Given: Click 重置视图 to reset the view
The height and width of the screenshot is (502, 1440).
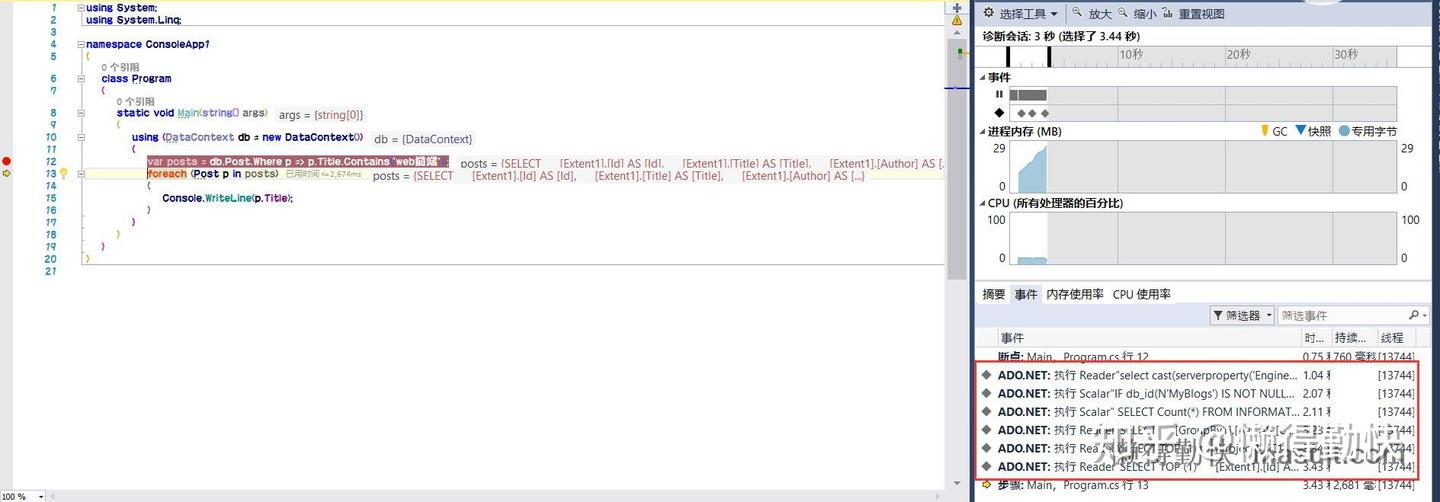Looking at the screenshot, I should click(x=1194, y=14).
